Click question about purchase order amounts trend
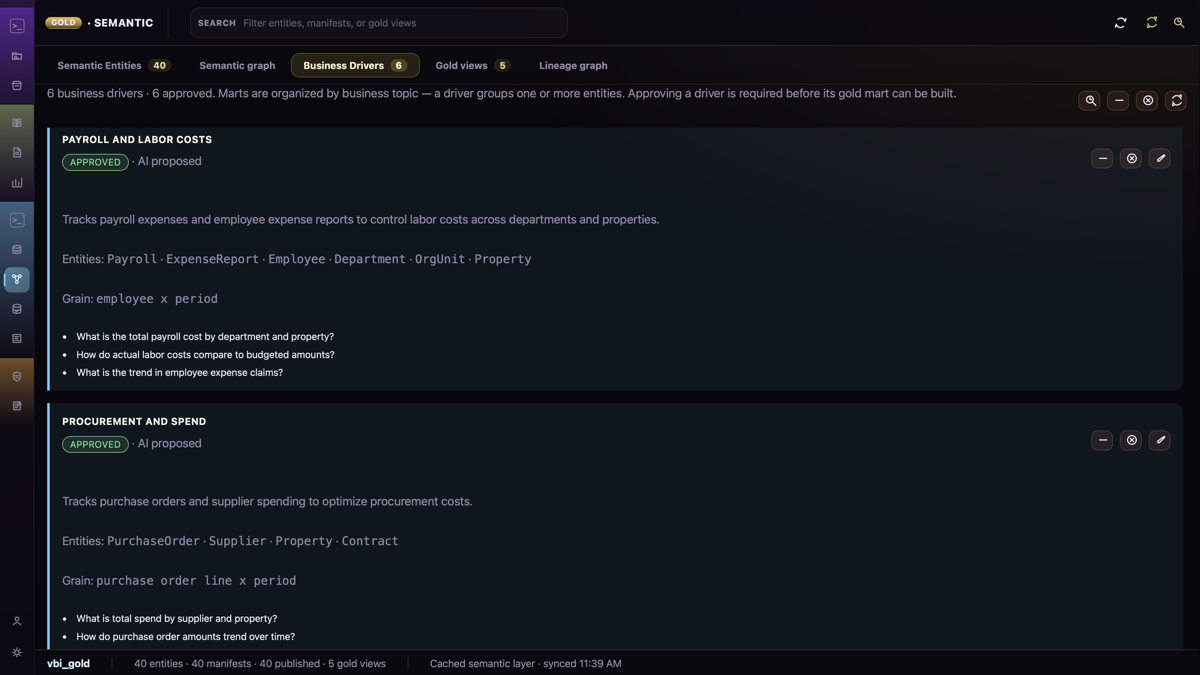The height and width of the screenshot is (675, 1200). pos(186,637)
